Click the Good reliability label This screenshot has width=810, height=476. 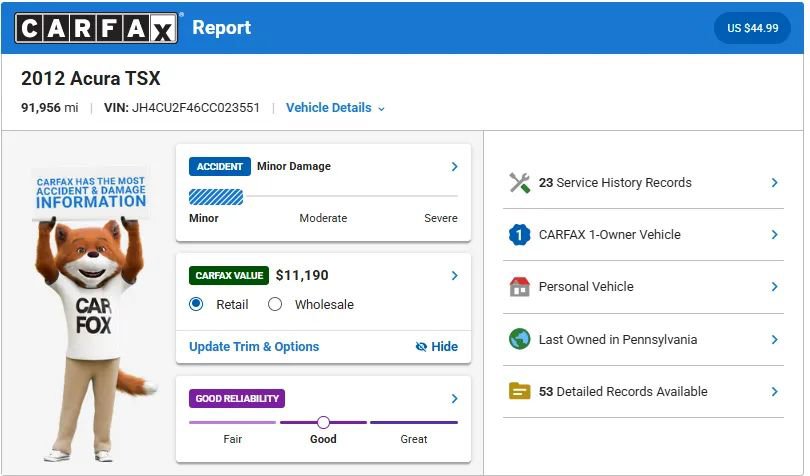323,439
